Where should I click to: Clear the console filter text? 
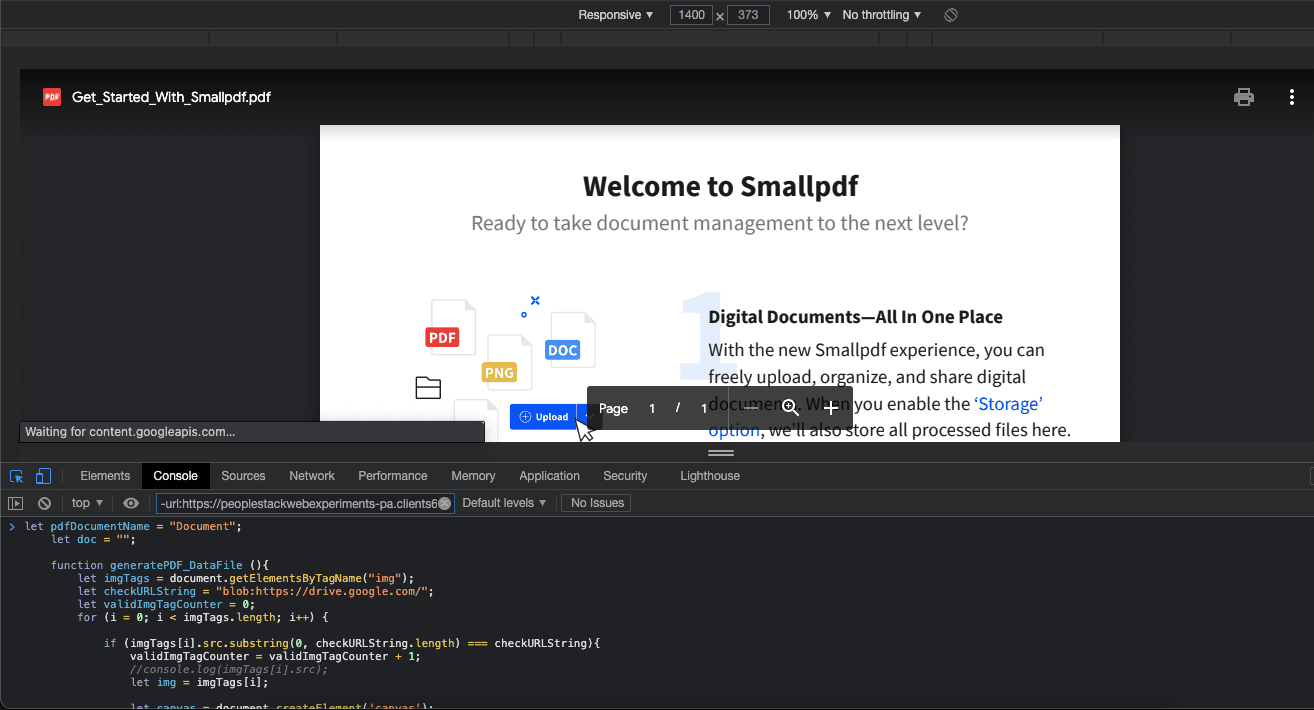coord(445,503)
